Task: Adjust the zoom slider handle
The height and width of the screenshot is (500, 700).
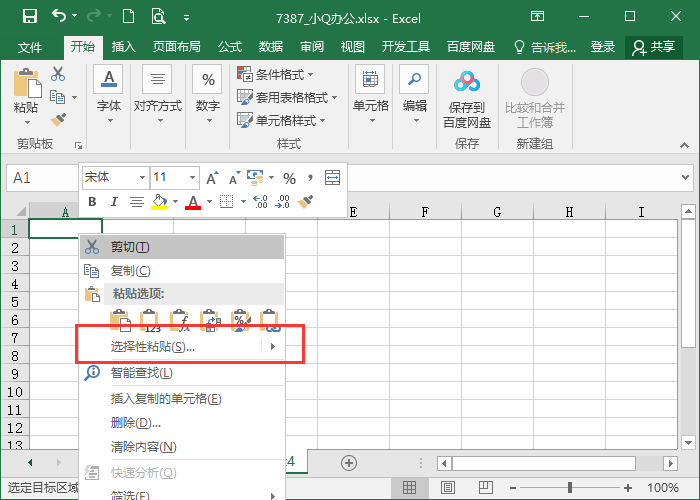Action: click(570, 488)
